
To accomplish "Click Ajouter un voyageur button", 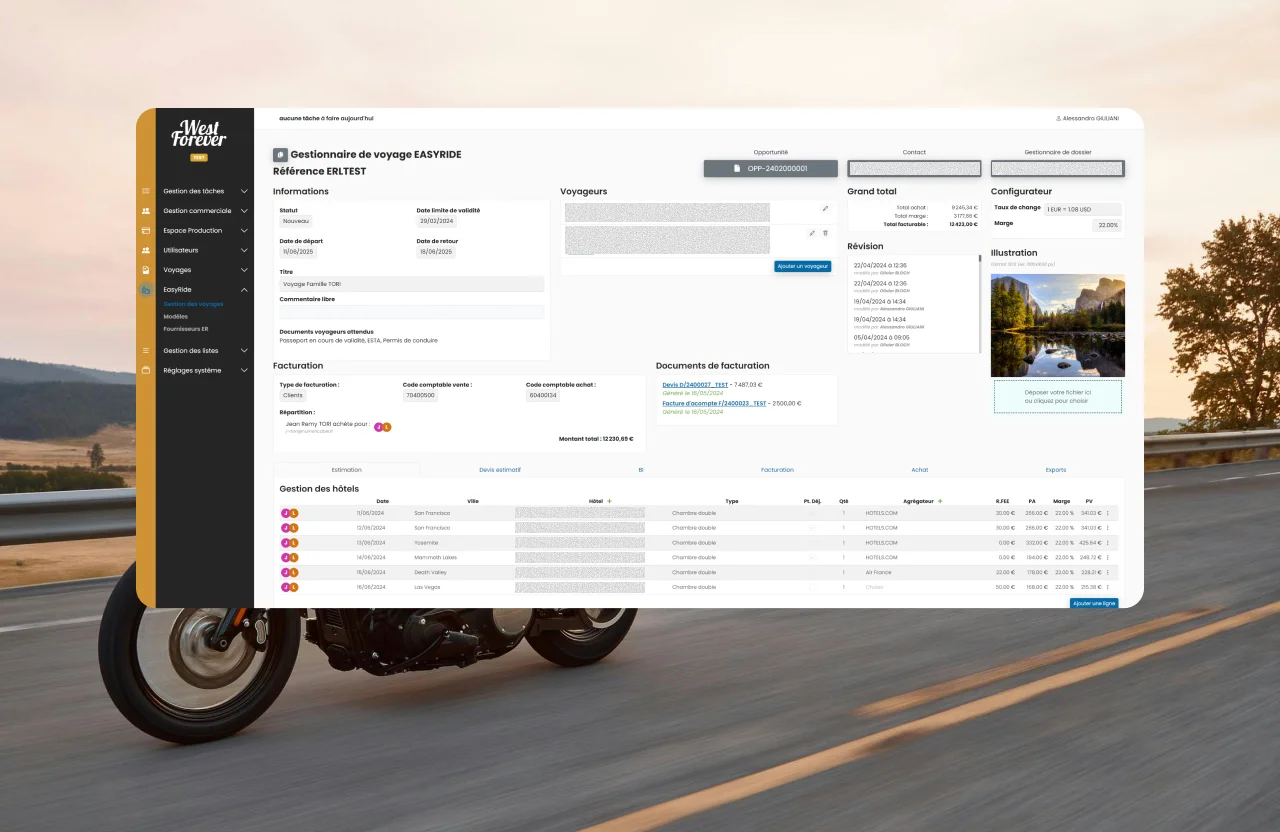I will 803,266.
